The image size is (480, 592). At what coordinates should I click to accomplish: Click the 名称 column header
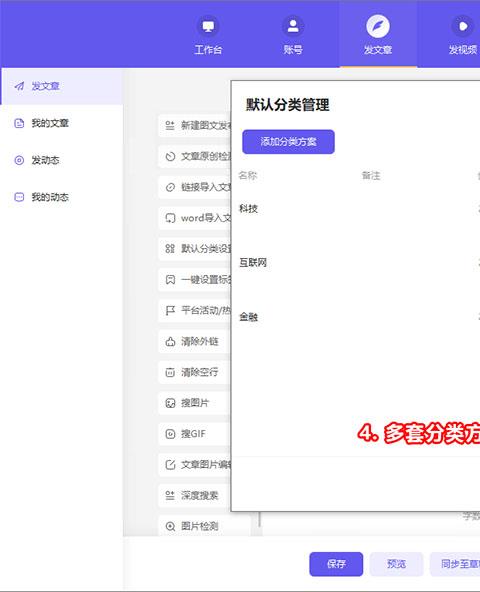tap(248, 176)
